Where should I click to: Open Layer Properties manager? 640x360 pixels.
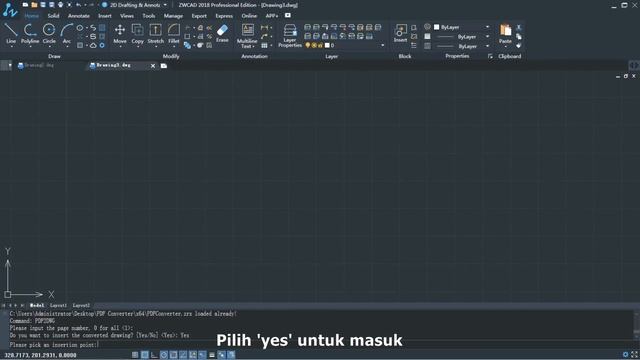tap(290, 36)
